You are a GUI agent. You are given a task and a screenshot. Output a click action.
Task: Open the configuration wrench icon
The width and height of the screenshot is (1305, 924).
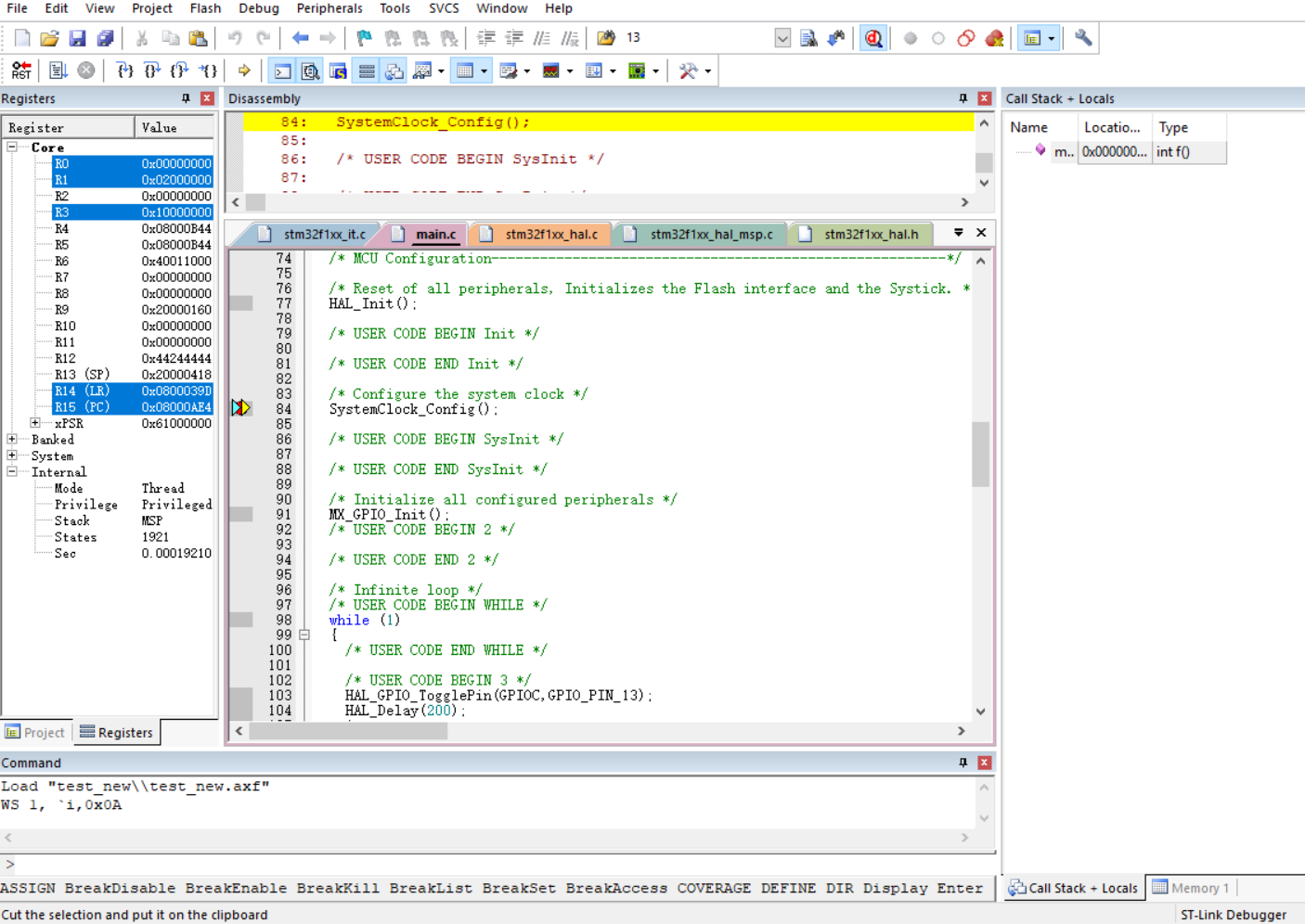click(1083, 38)
